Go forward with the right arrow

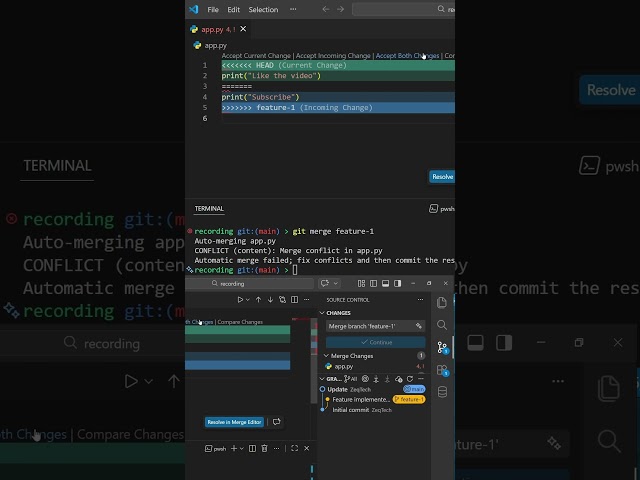click(340, 9)
